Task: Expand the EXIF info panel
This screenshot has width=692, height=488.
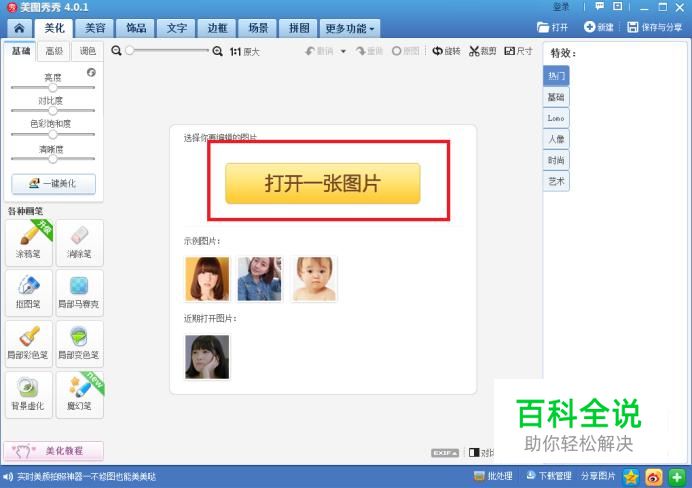Action: point(445,453)
